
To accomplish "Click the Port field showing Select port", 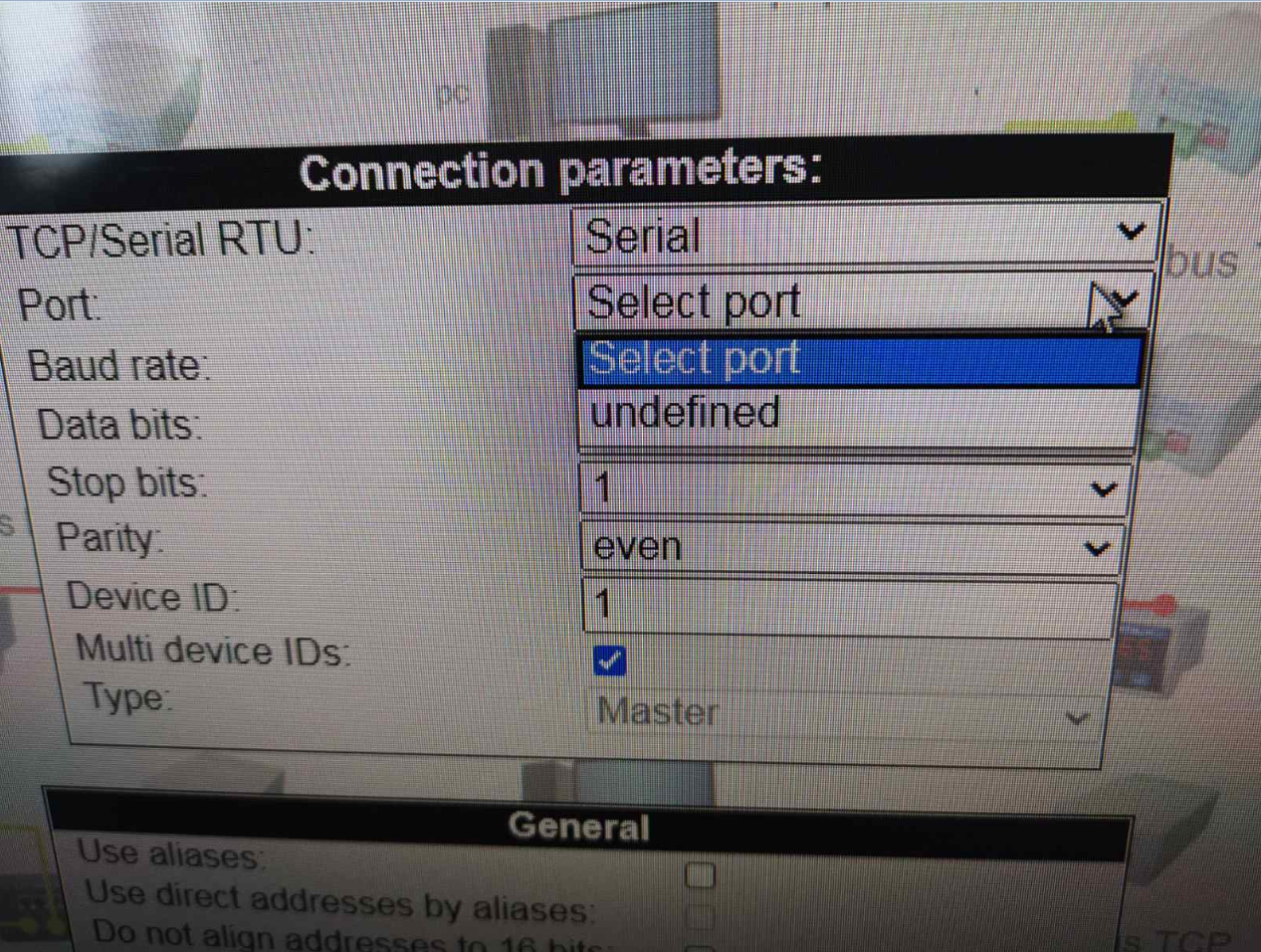I will pos(864,301).
